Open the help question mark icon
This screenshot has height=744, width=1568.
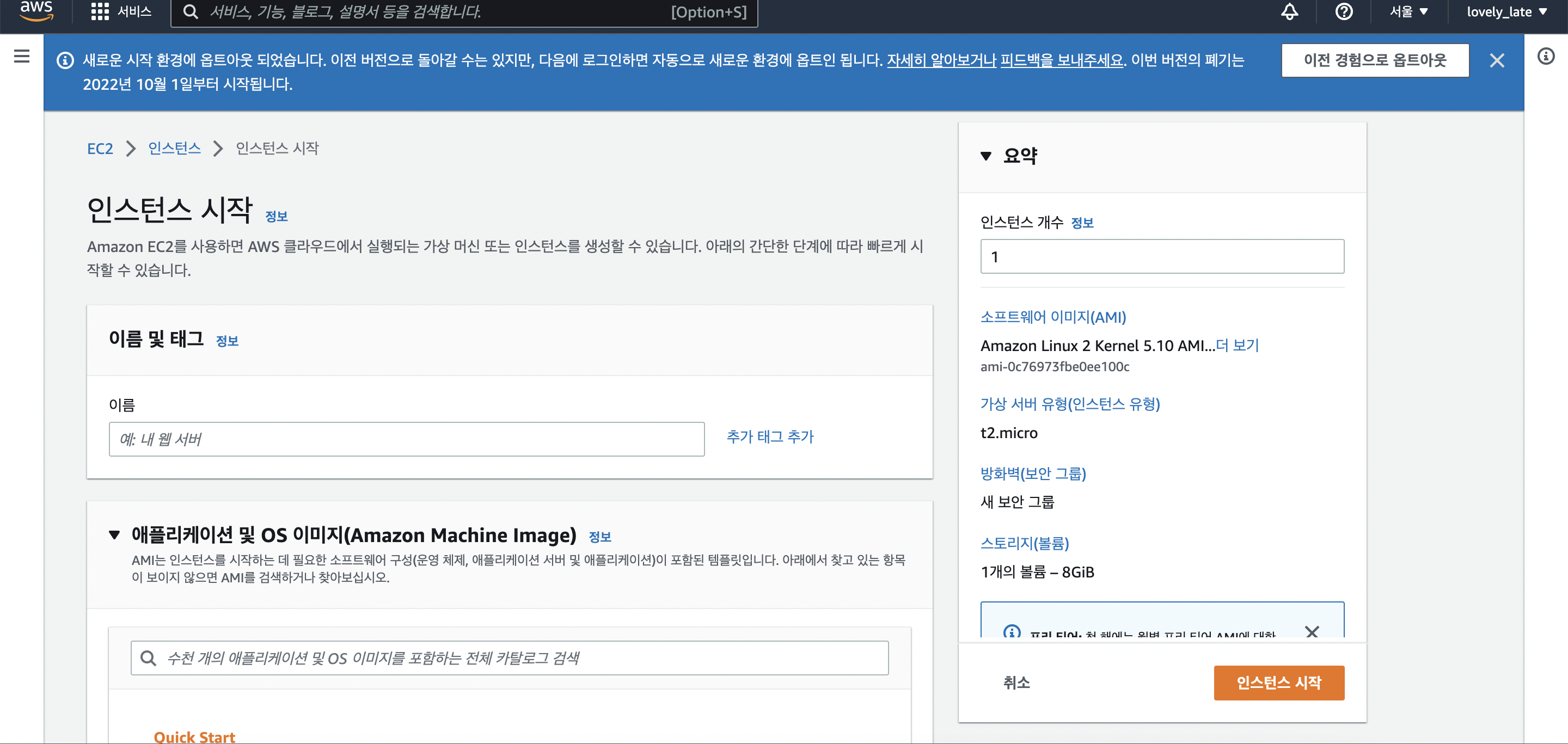1343,11
